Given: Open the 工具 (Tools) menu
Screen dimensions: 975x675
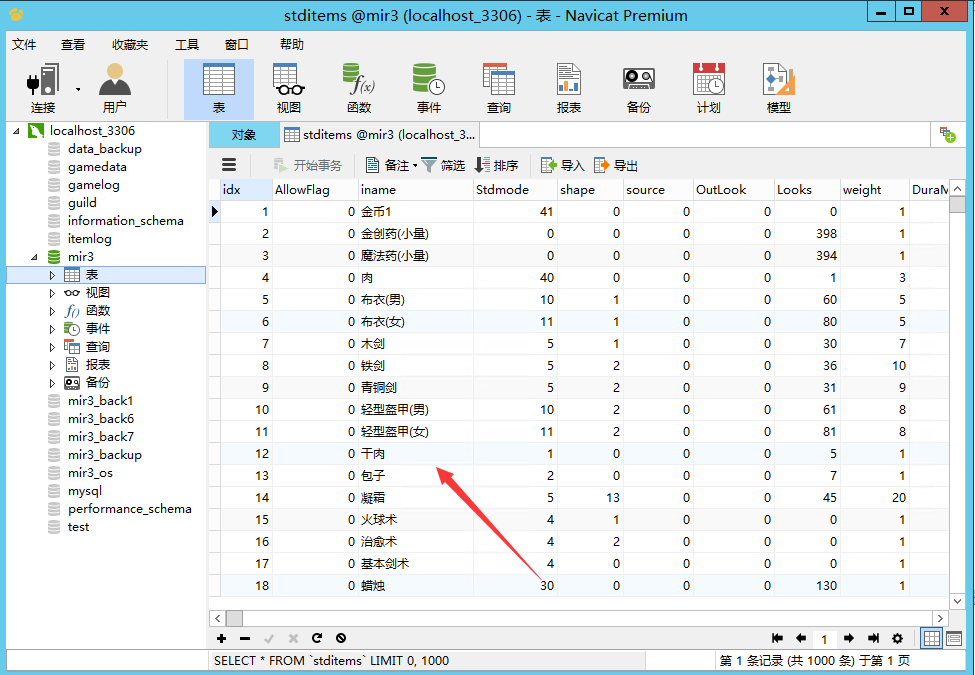Looking at the screenshot, I should click(x=187, y=44).
